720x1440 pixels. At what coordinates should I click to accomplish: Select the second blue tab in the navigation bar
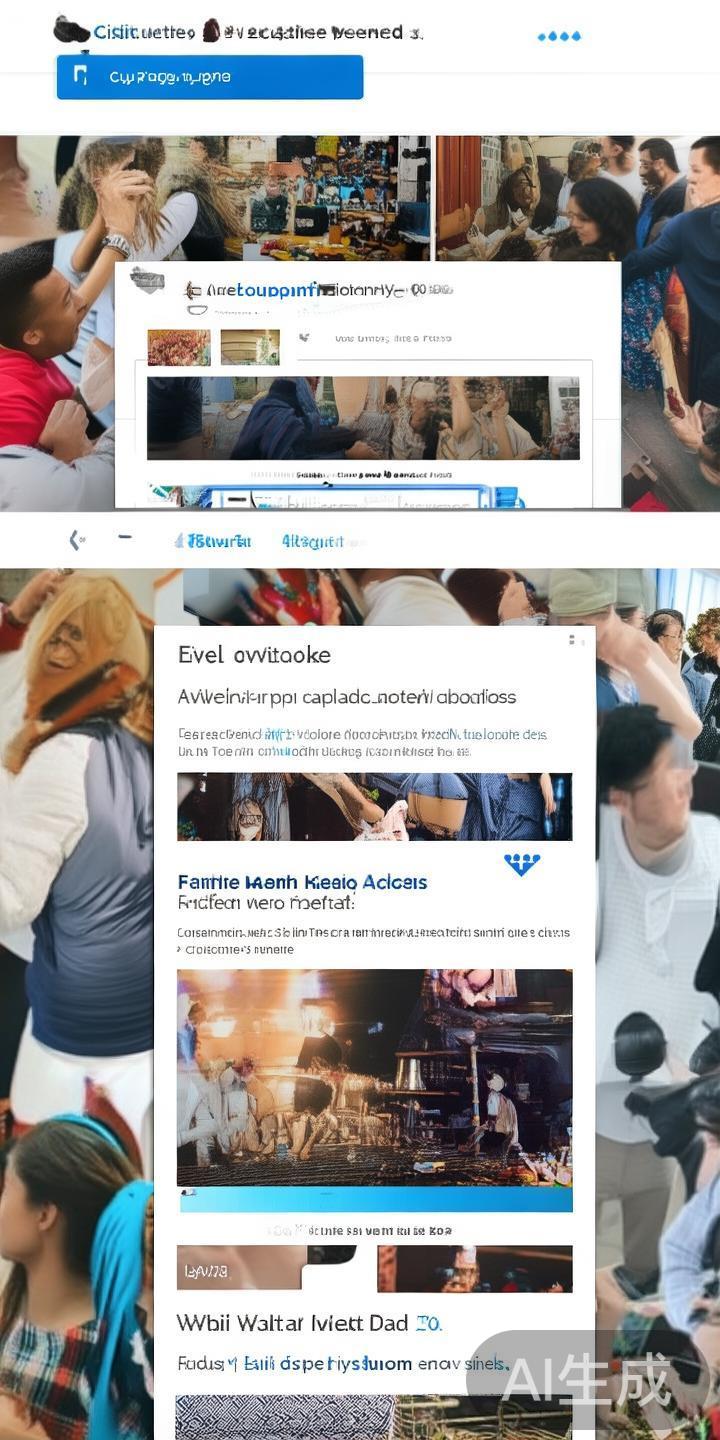point(312,541)
